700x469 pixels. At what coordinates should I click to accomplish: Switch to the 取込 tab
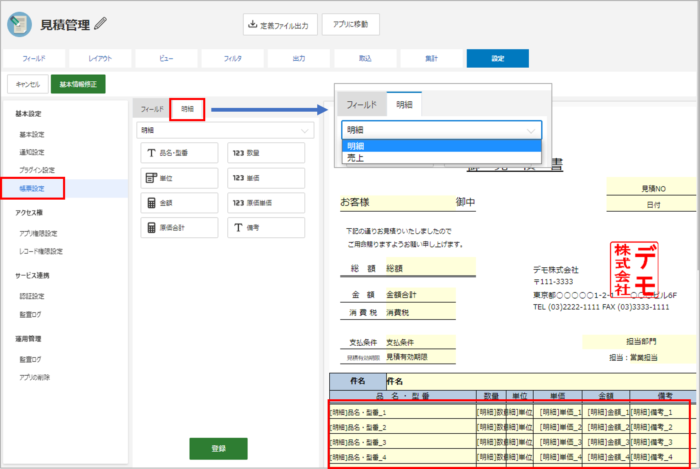pyautogui.click(x=365, y=58)
